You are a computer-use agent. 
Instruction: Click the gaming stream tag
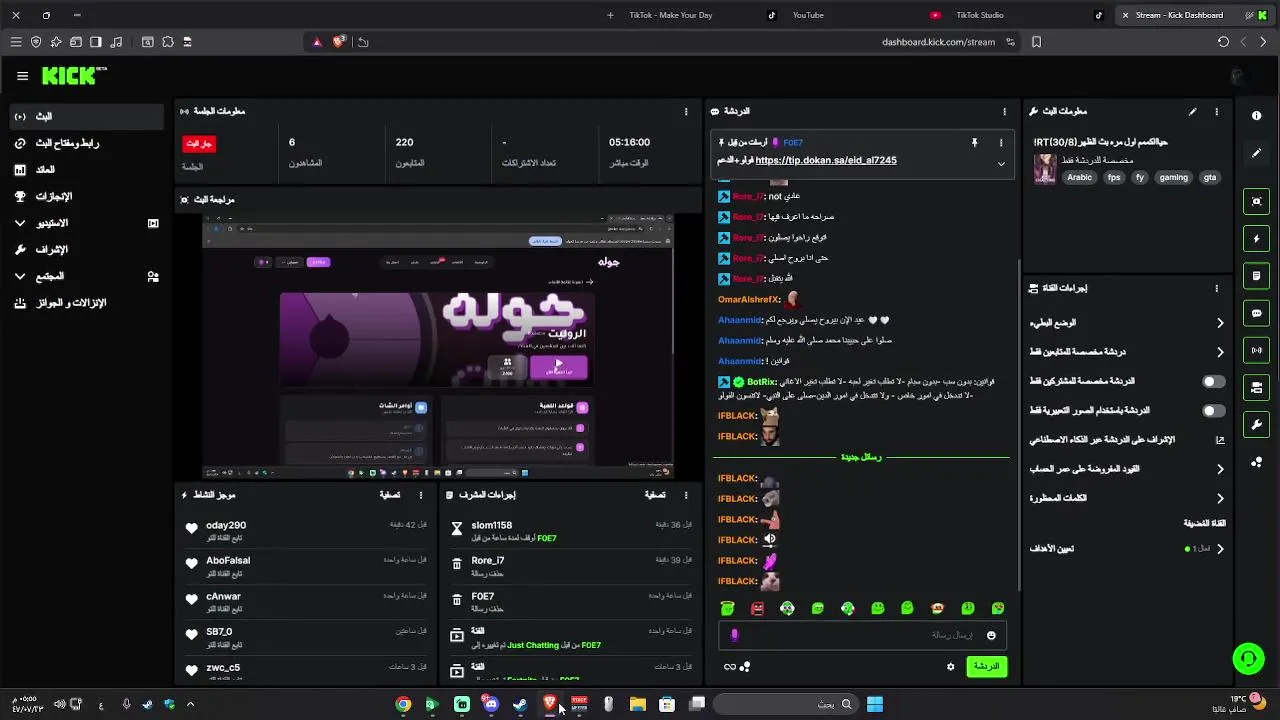click(1173, 178)
